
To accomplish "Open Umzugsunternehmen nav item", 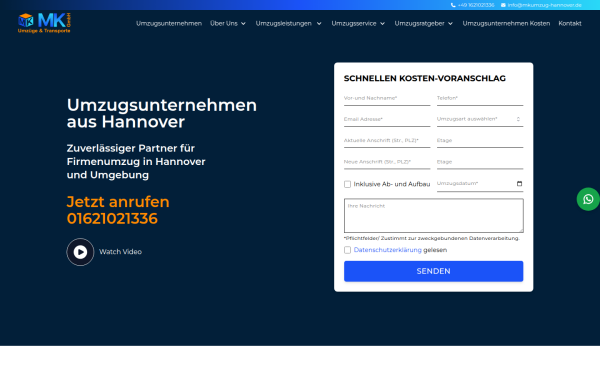I will tap(169, 23).
